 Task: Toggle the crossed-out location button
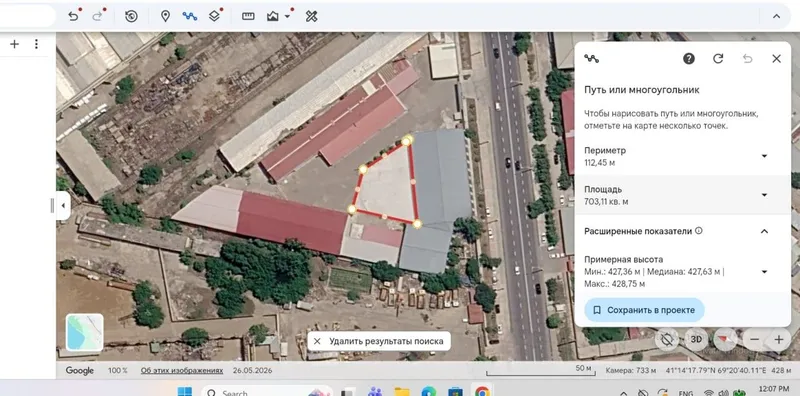(x=667, y=339)
